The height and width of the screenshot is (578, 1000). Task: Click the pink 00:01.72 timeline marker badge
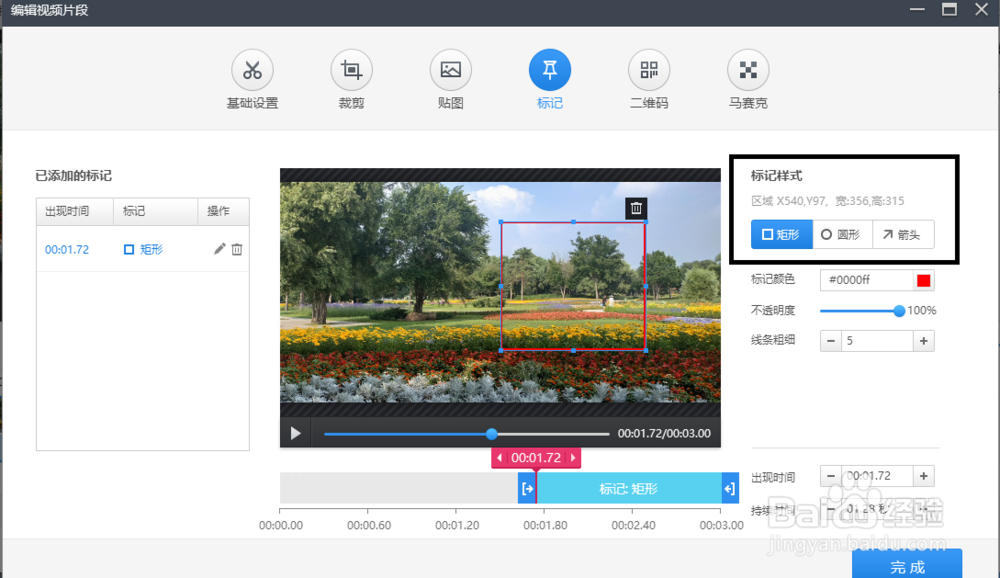536,457
